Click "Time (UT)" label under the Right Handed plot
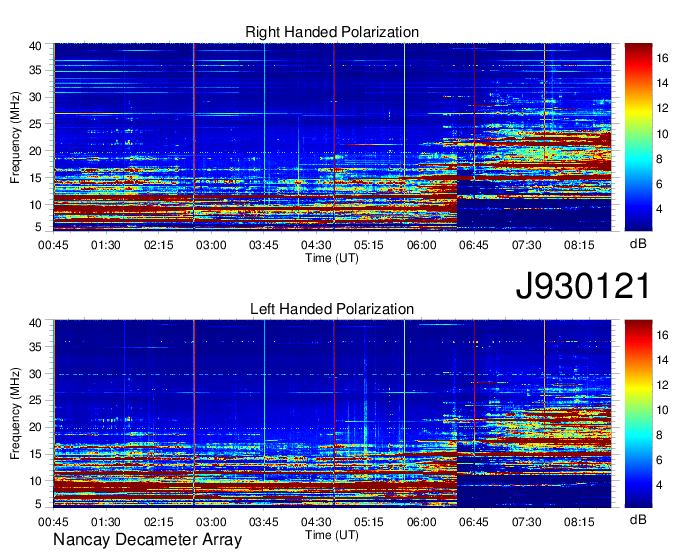The width and height of the screenshot is (680, 552). click(332, 258)
